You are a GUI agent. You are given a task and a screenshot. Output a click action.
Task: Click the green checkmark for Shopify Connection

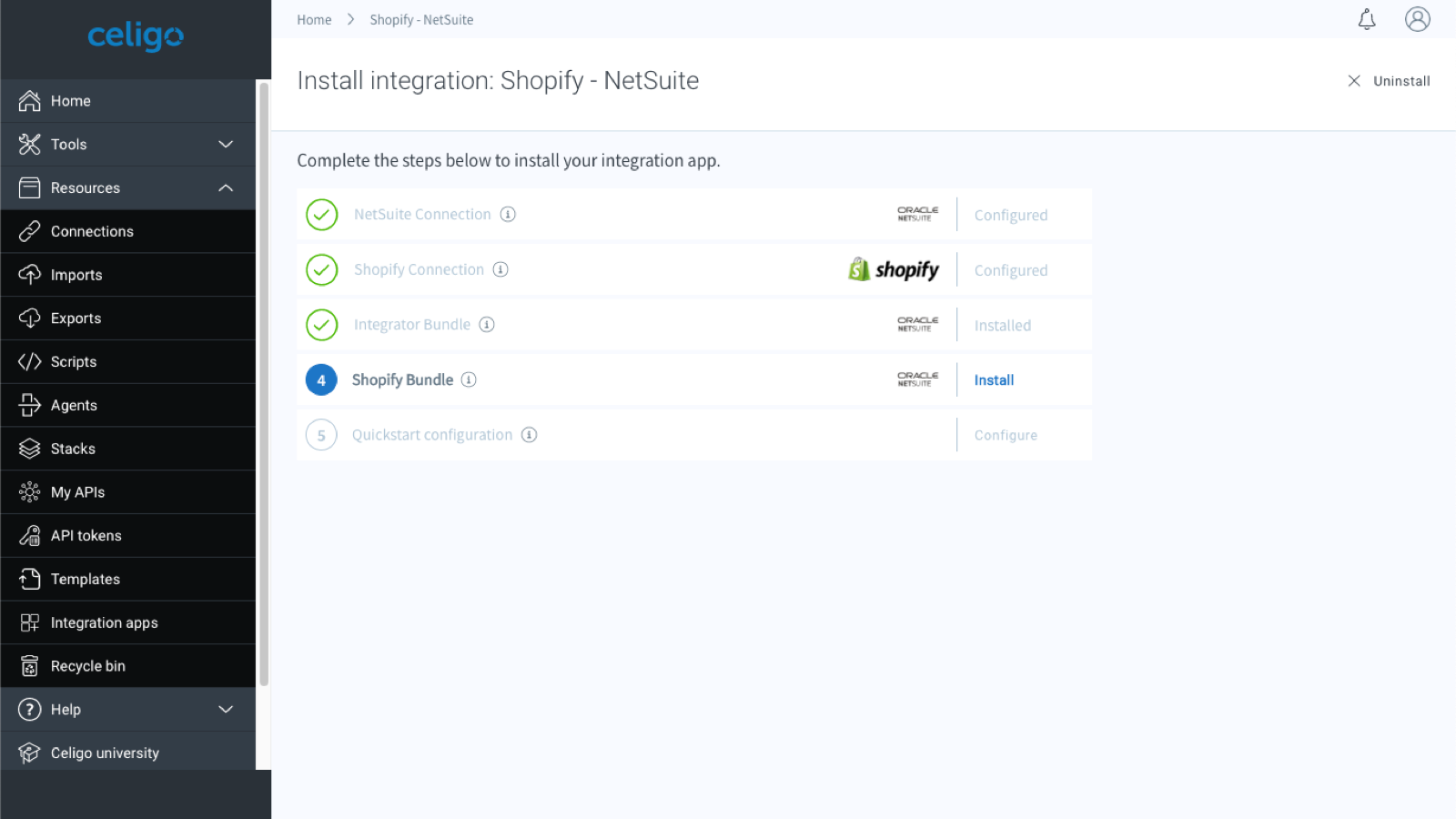tap(321, 270)
